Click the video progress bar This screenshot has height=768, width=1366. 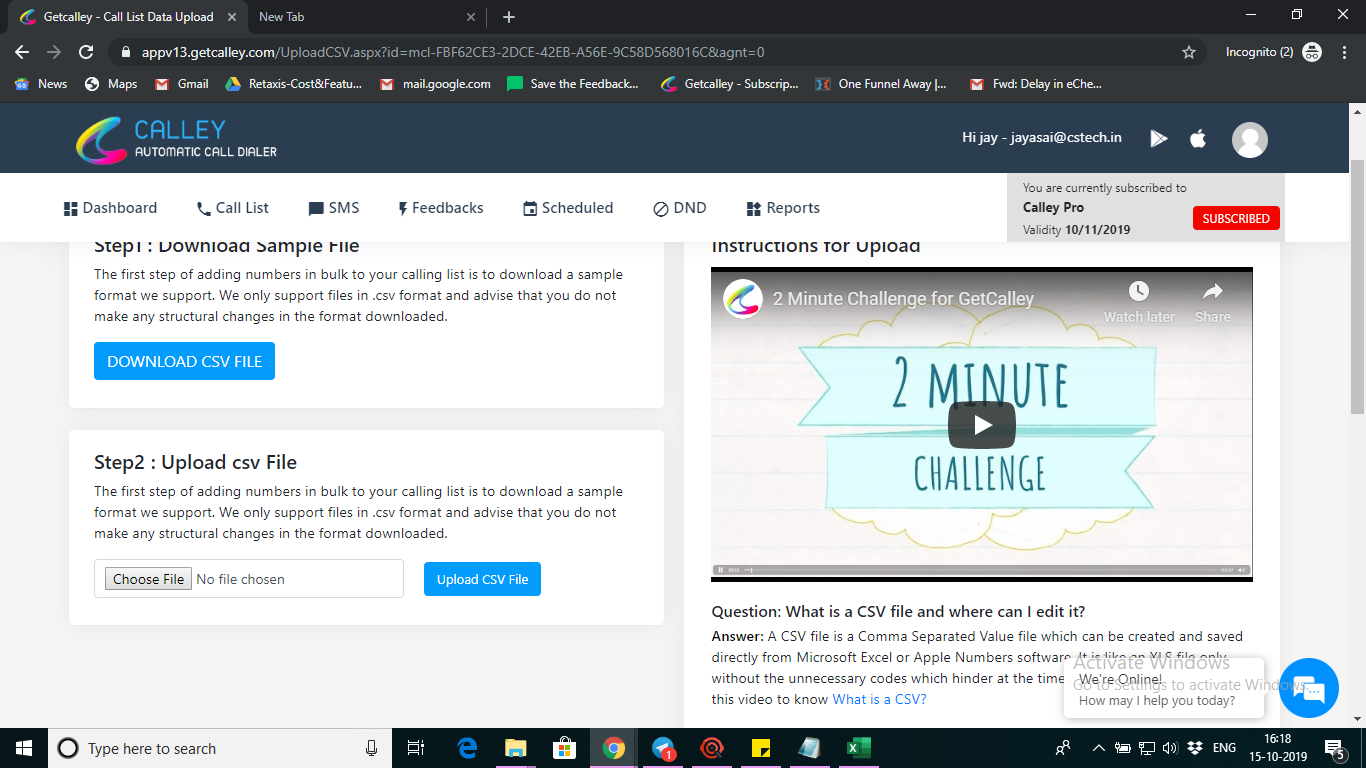pos(982,570)
